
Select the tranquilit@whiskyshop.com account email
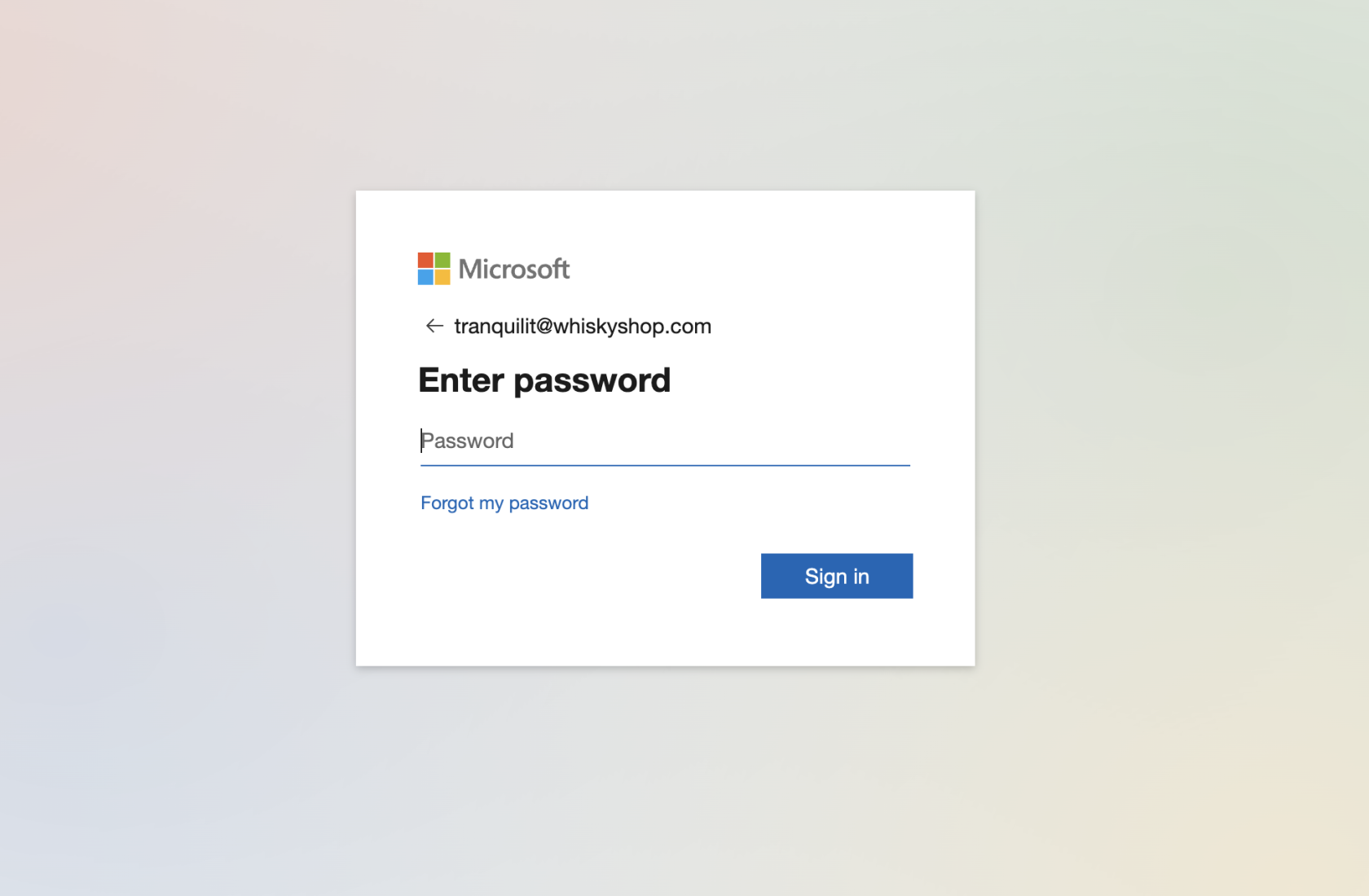tap(582, 326)
